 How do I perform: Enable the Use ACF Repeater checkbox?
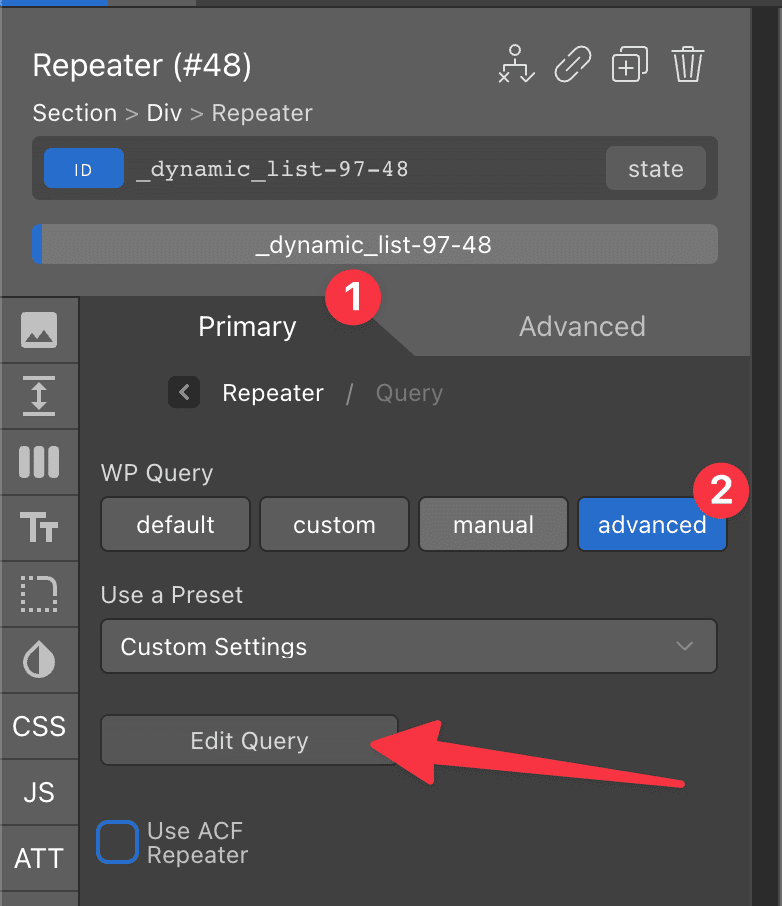click(117, 842)
